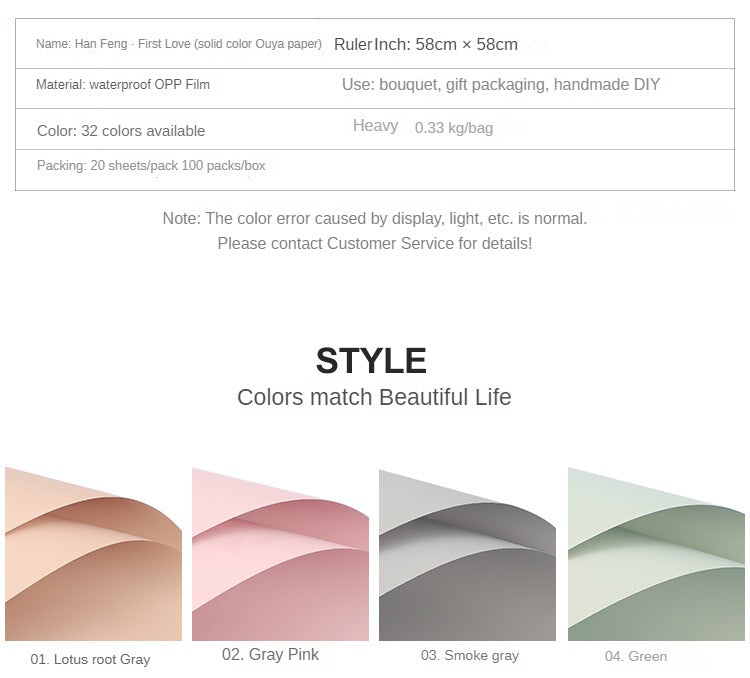Click the '01. Lotus root Gray' label

click(x=90, y=659)
